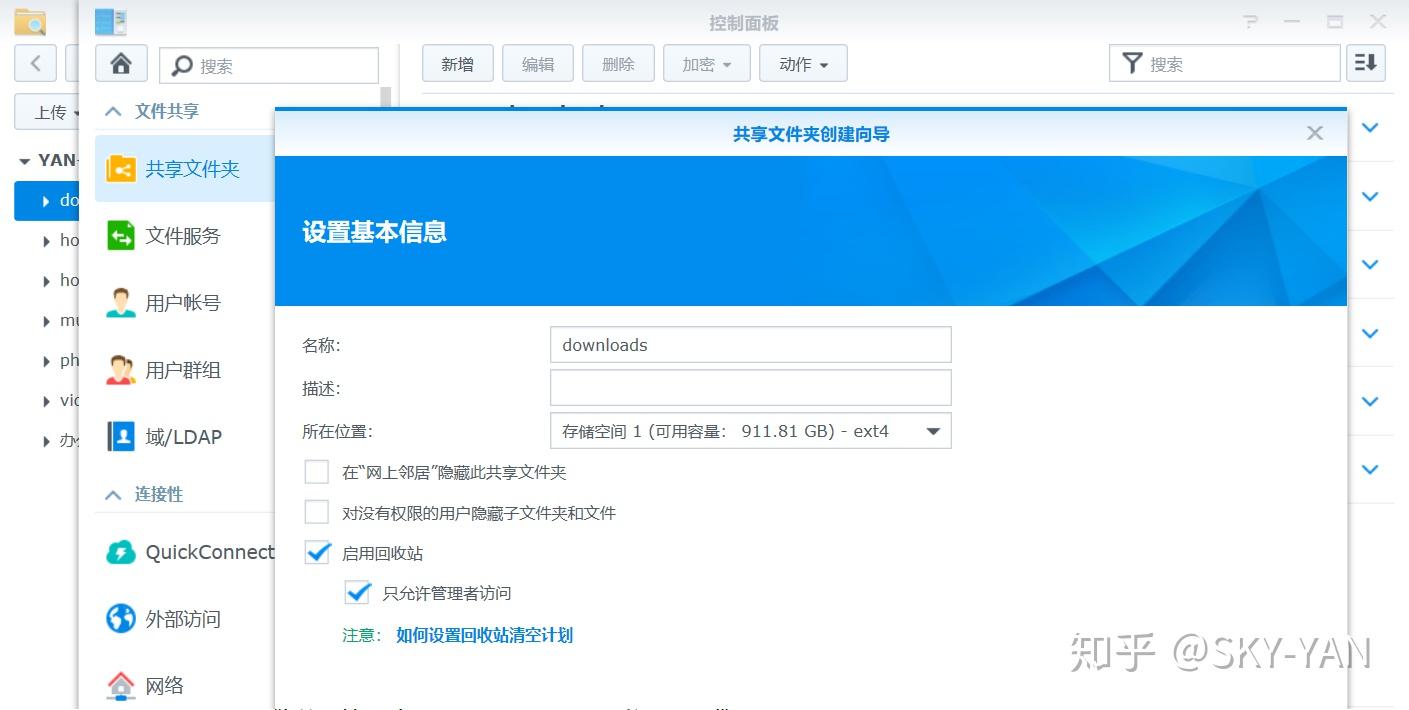1409x710 pixels.
Task: Click the 编辑 button
Action: [537, 63]
